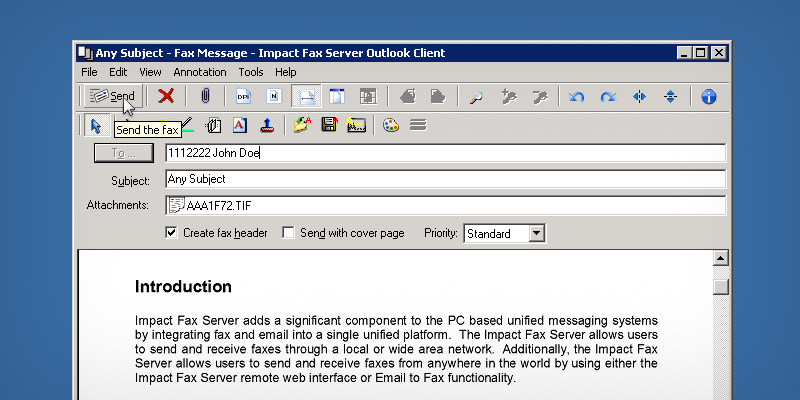Click the To... recipient button
800x400 pixels.
123,153
